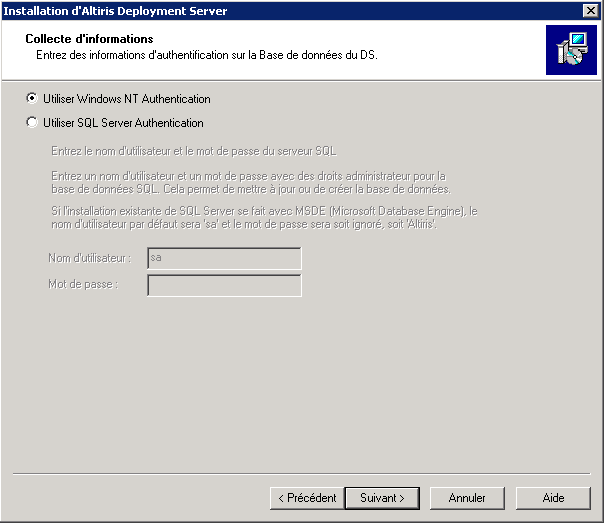Image resolution: width=604 pixels, height=523 pixels.
Task: Select the Utiliser Windows NT Authentication radio button
Action: (x=33, y=99)
